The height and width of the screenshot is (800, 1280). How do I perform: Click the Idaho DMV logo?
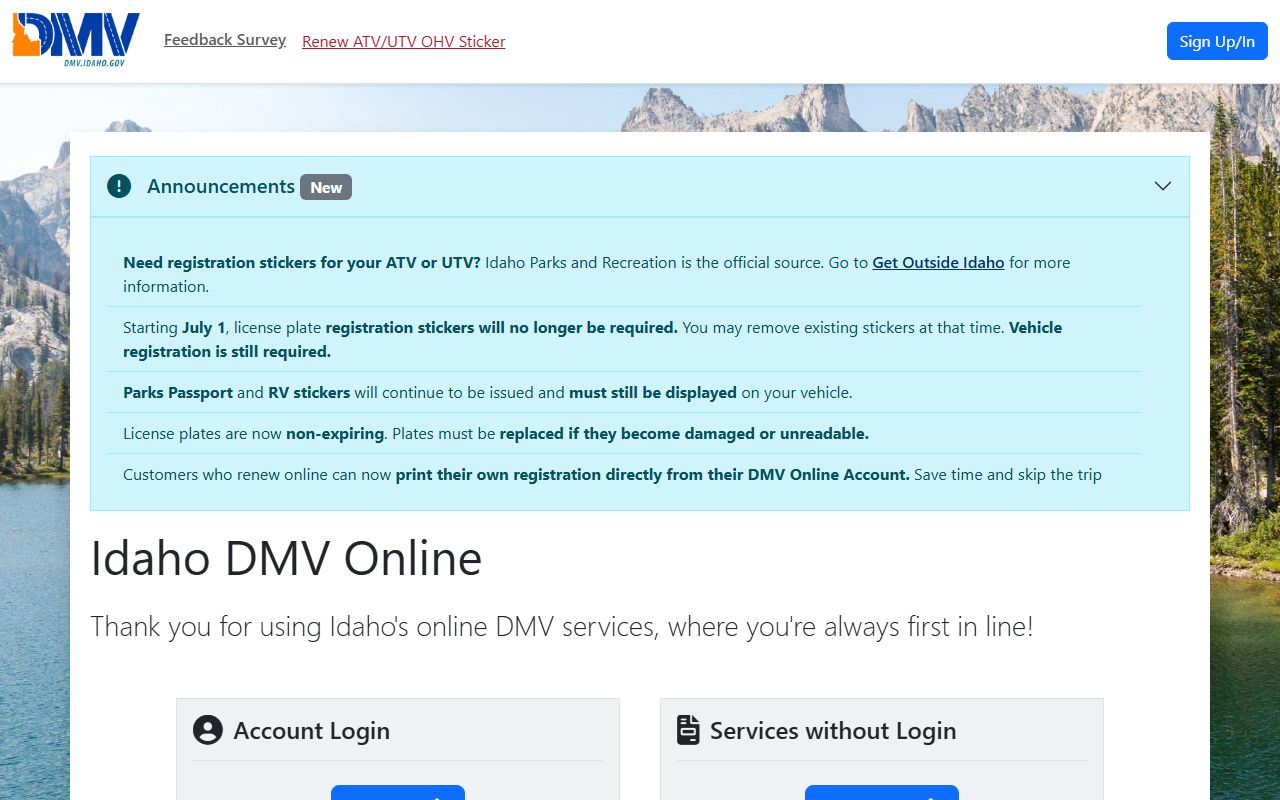coord(76,40)
